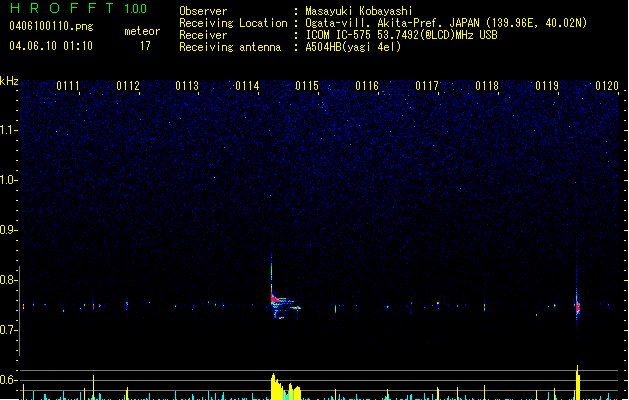Image resolution: width=629 pixels, height=400 pixels.
Task: Click time marker 0114
Action: pos(247,86)
